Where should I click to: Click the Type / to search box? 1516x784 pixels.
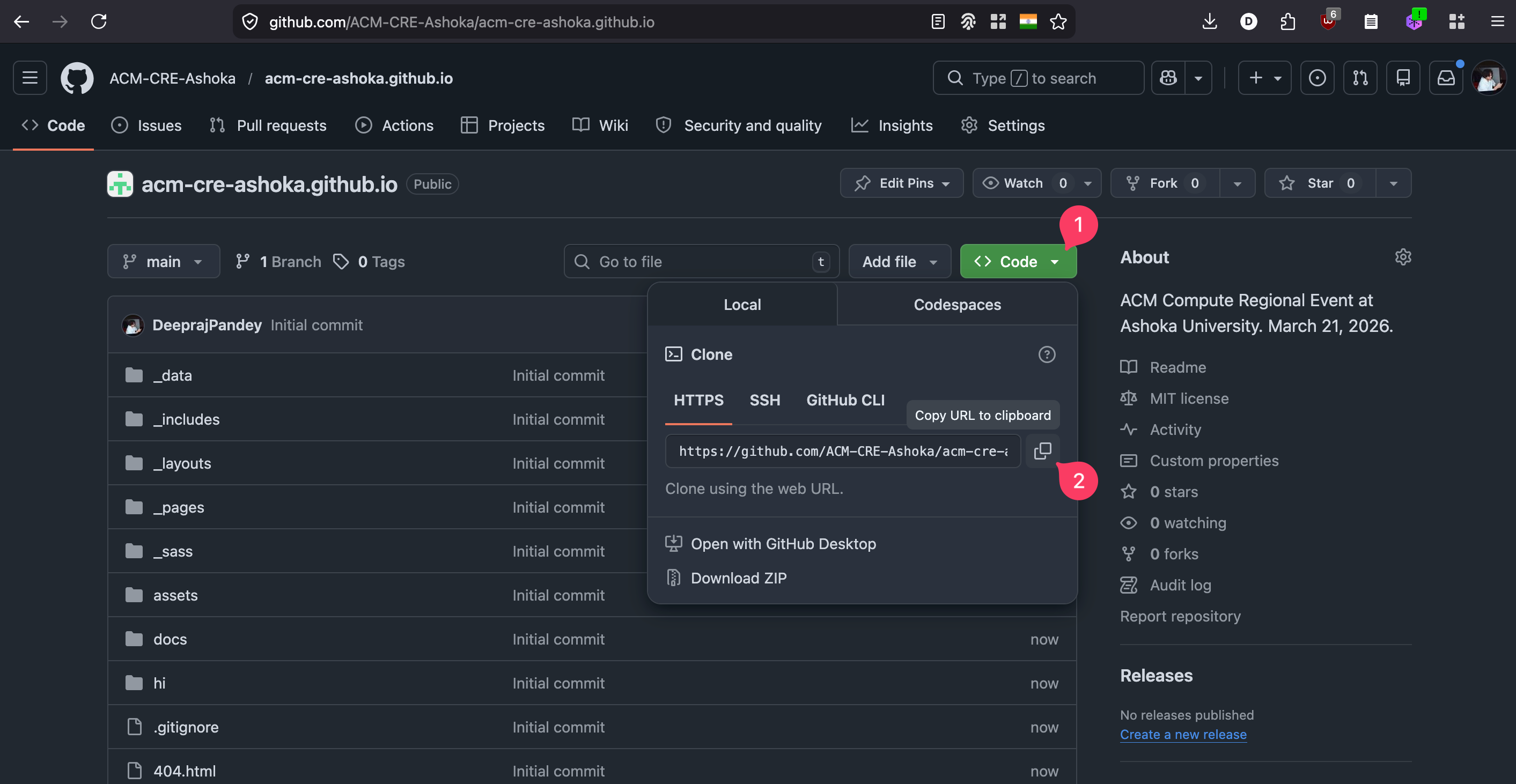(1038, 78)
